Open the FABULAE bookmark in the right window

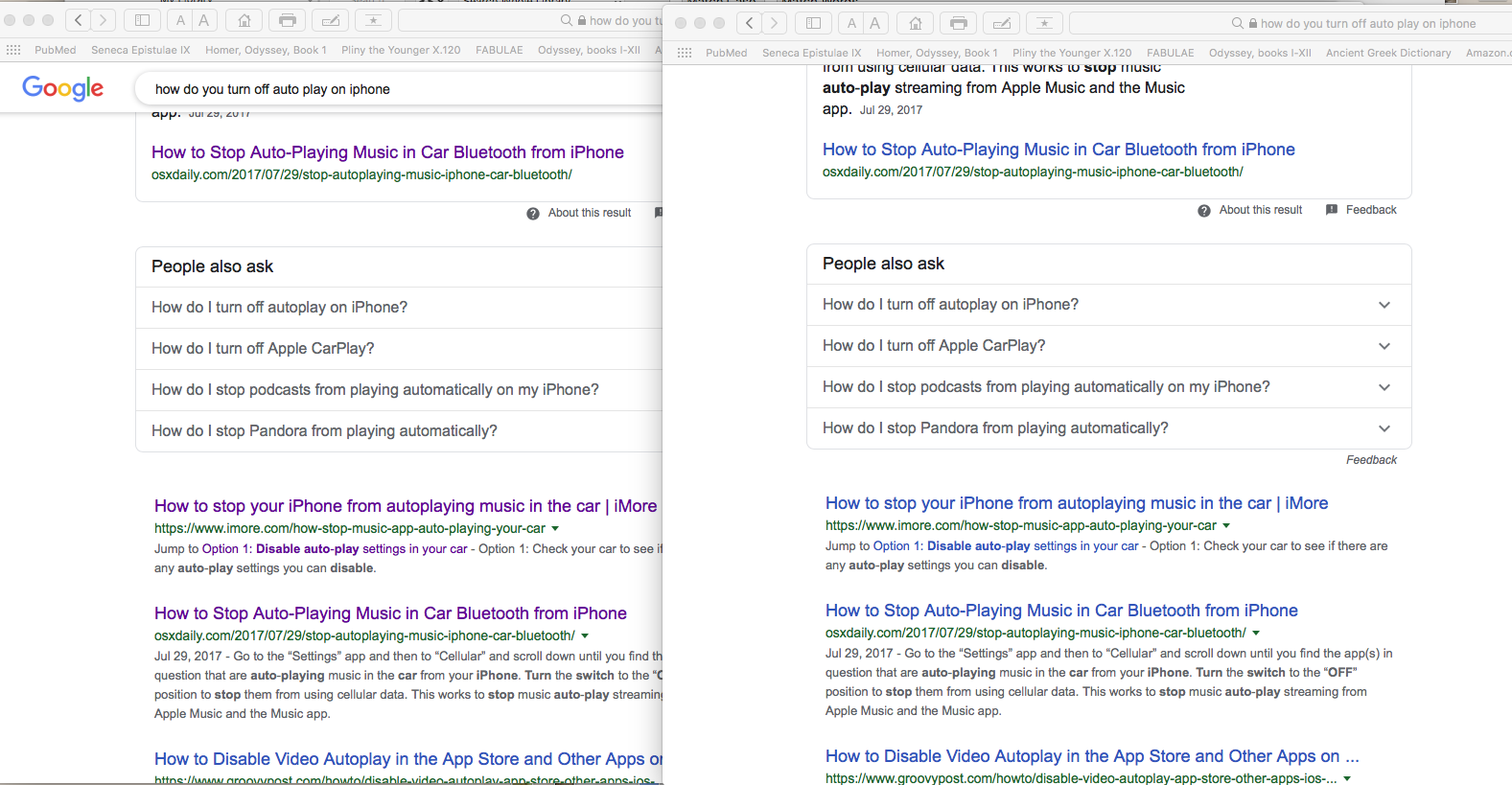click(x=1170, y=53)
